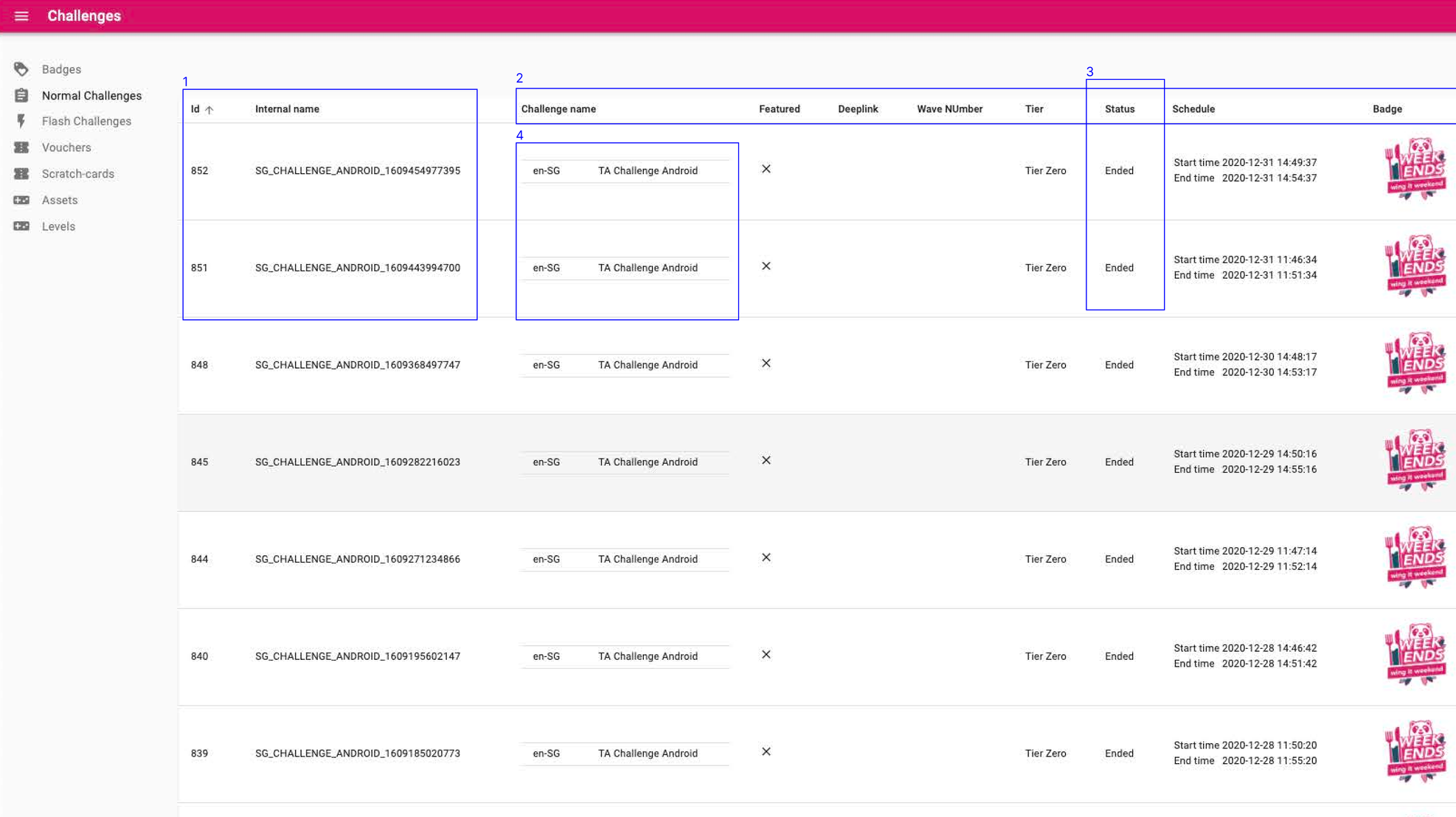Viewport: 1456px width, 817px height.
Task: Toggle the Id column sort arrow
Action: (209, 110)
